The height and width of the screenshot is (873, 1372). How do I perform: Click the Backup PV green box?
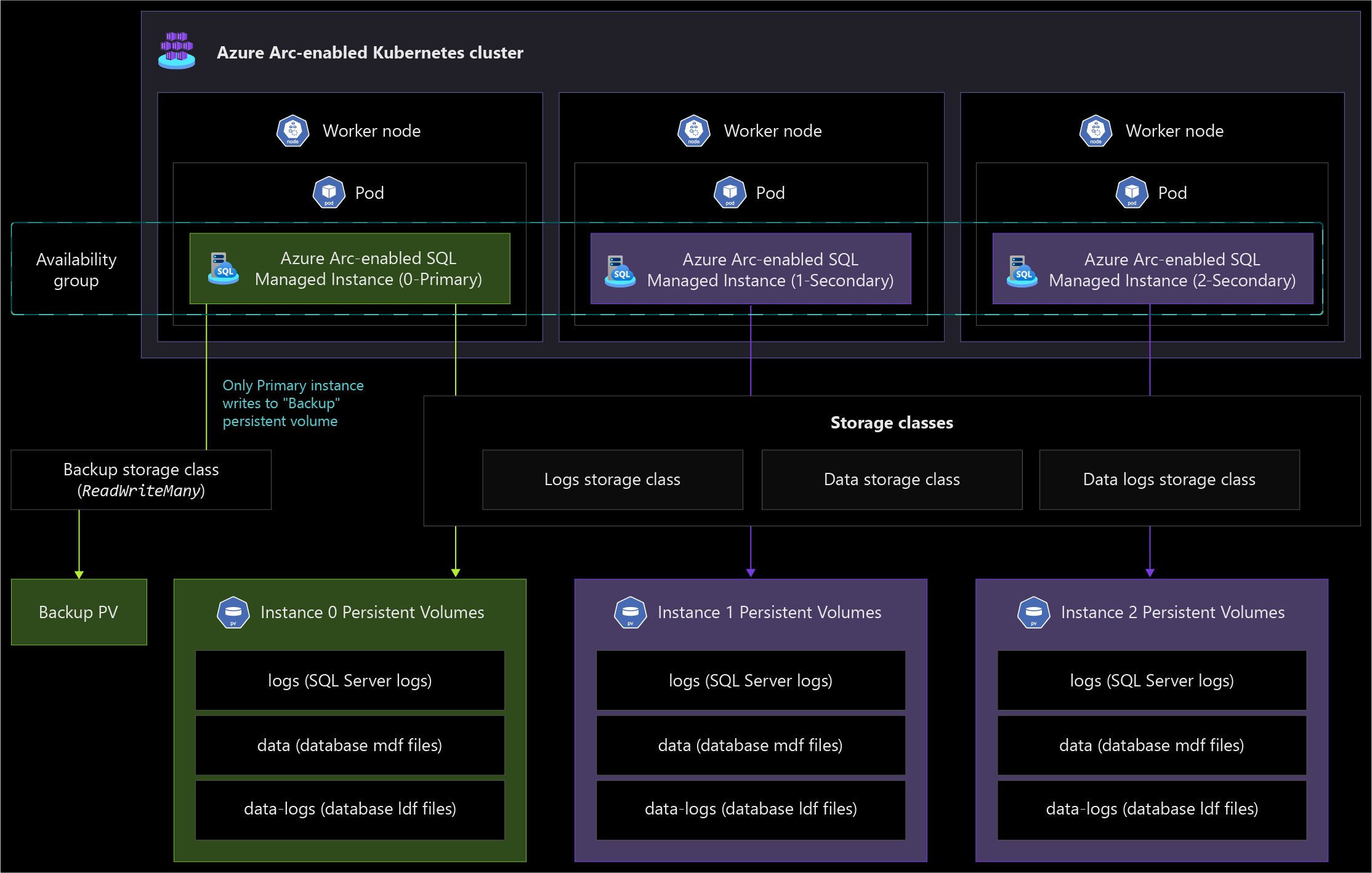pos(79,612)
